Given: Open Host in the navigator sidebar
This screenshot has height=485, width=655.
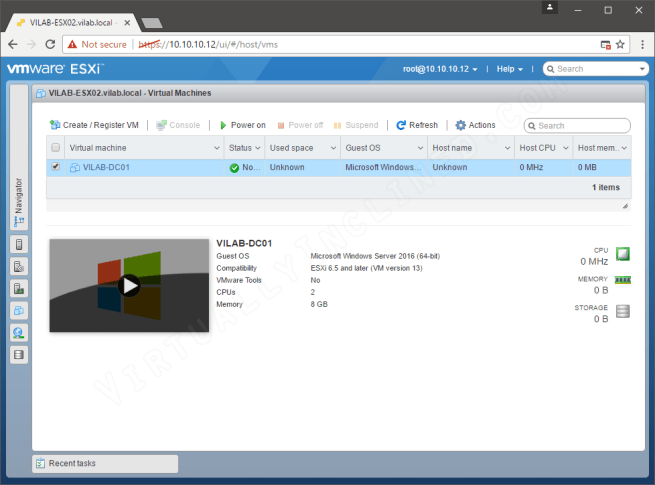Looking at the screenshot, I should (x=19, y=244).
